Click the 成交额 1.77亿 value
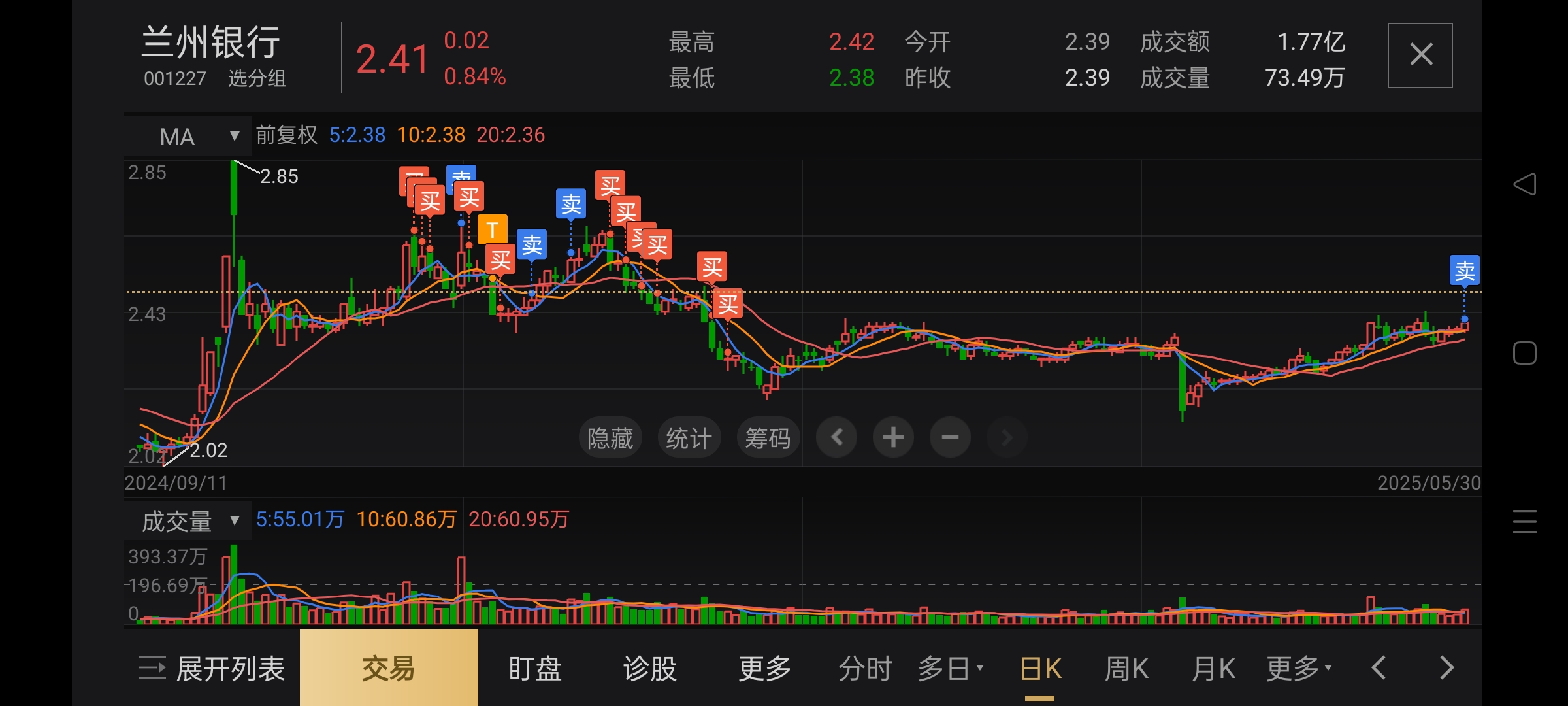The image size is (1568, 706). point(1311,42)
